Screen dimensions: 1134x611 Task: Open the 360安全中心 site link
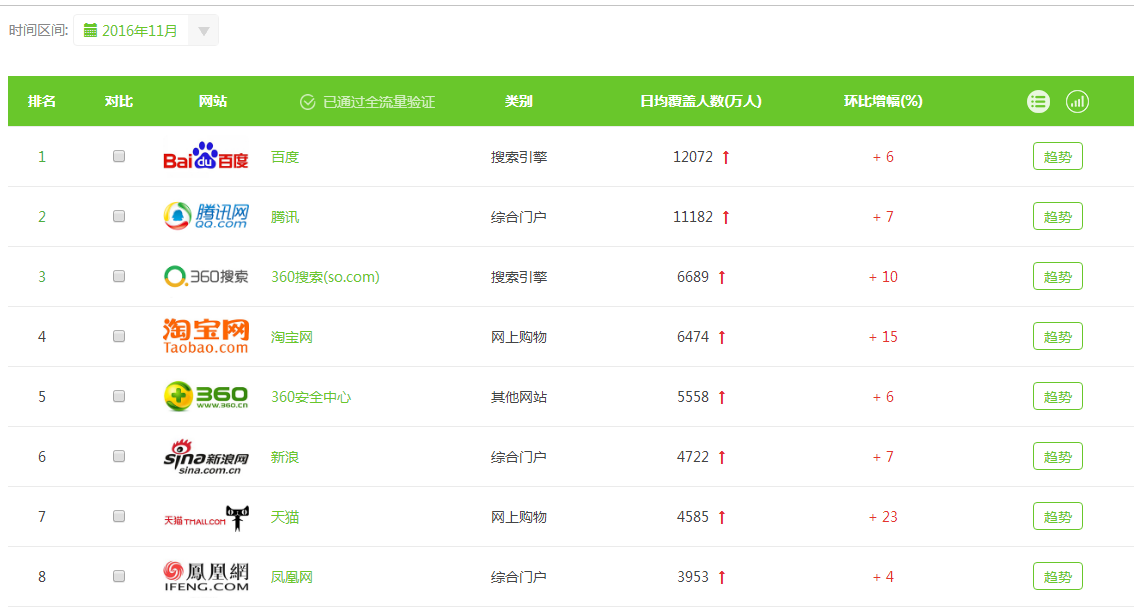pyautogui.click(x=311, y=397)
